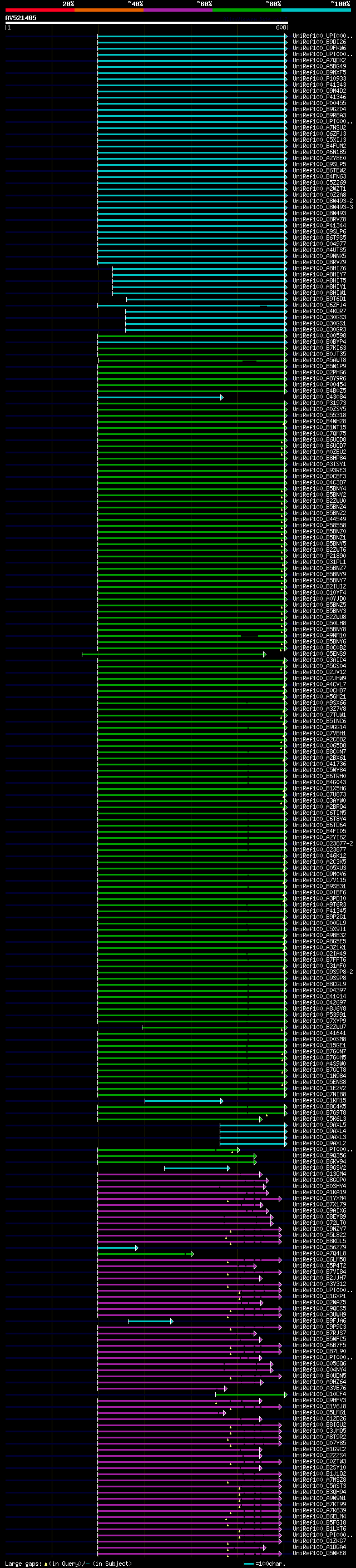Click the cyan ~100% identity legend swatch
Screen dimensions: 356x1568
[x=316, y=10]
